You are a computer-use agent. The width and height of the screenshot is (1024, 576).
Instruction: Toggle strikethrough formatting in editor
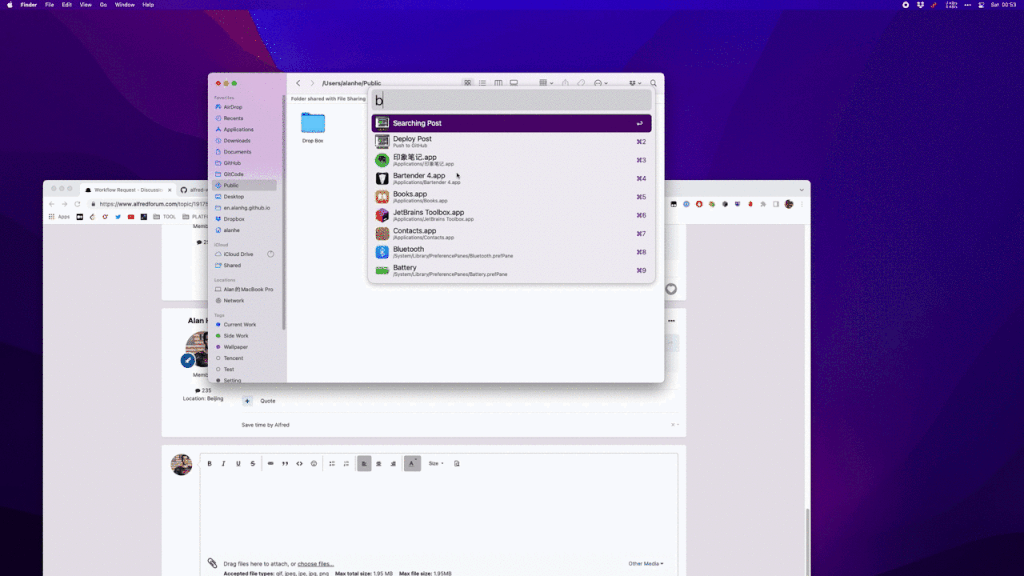[252, 463]
